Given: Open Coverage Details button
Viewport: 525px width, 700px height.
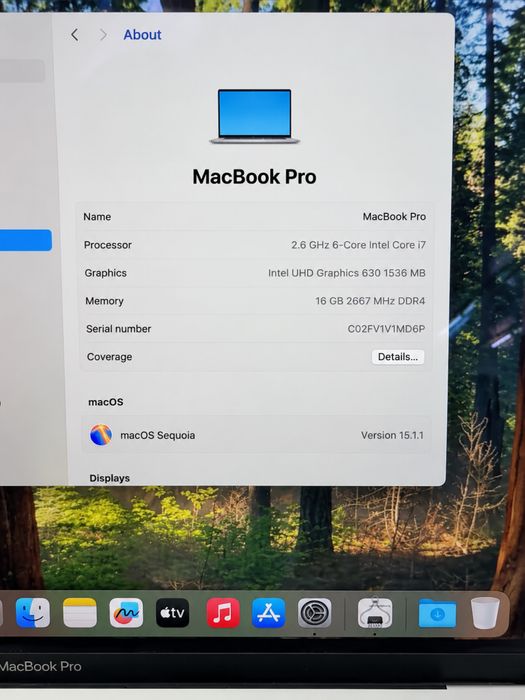Looking at the screenshot, I should [x=398, y=357].
